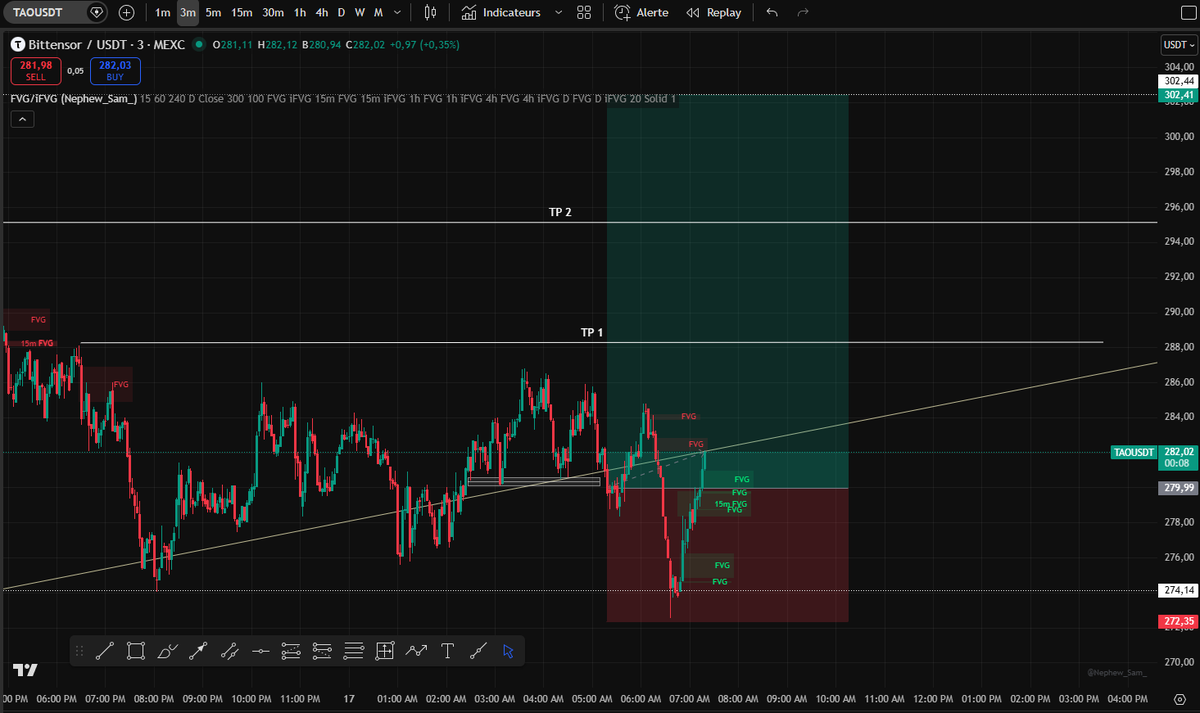
Task: Click the 274,14 price level tag
Action: pos(1177,590)
